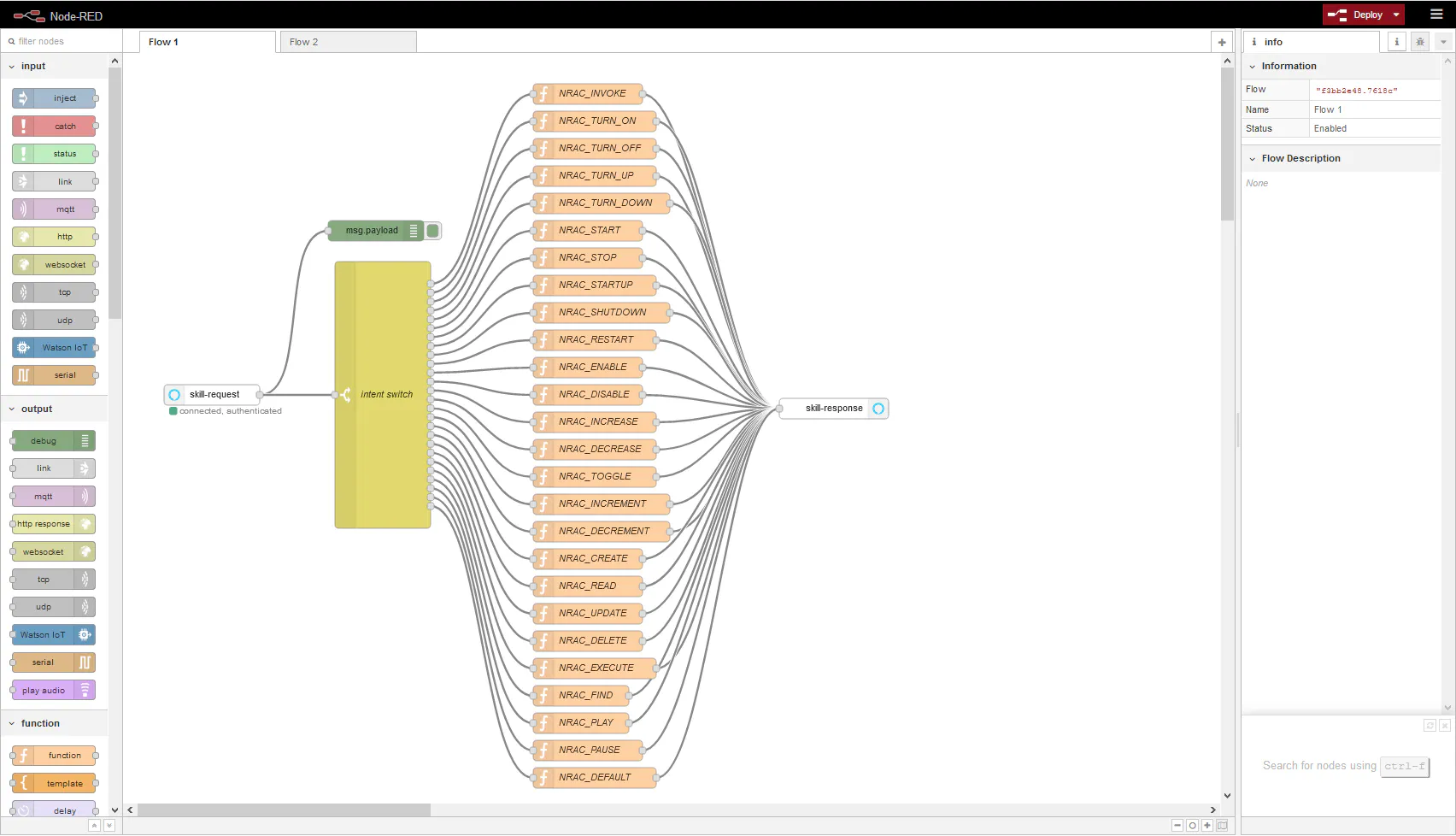Collapse the output palette category

click(55, 409)
